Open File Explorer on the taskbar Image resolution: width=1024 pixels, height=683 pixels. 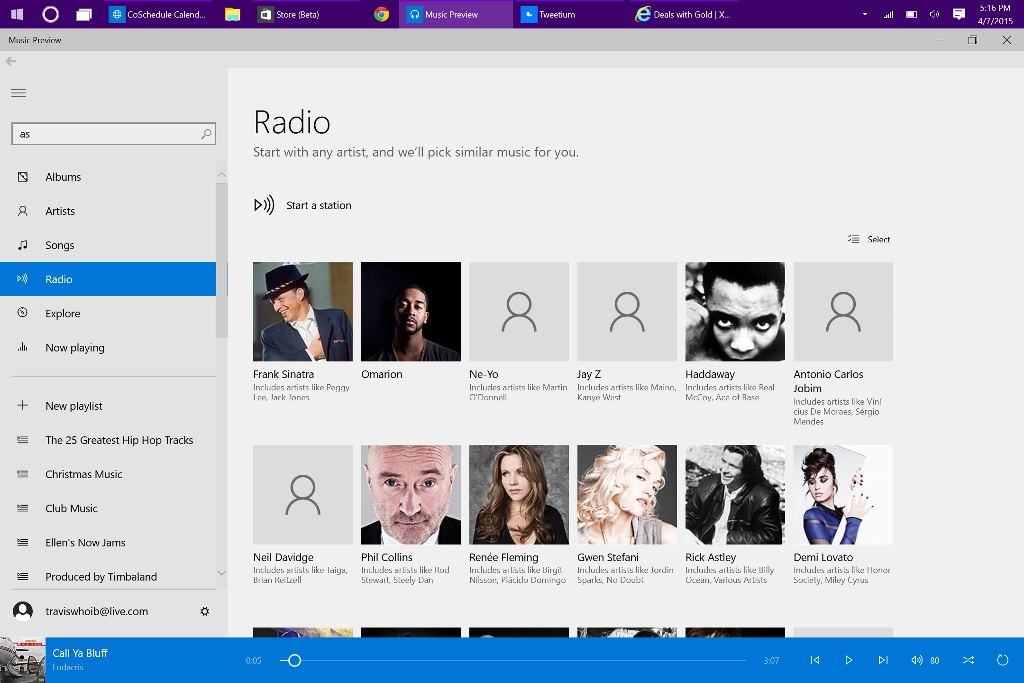coord(232,14)
